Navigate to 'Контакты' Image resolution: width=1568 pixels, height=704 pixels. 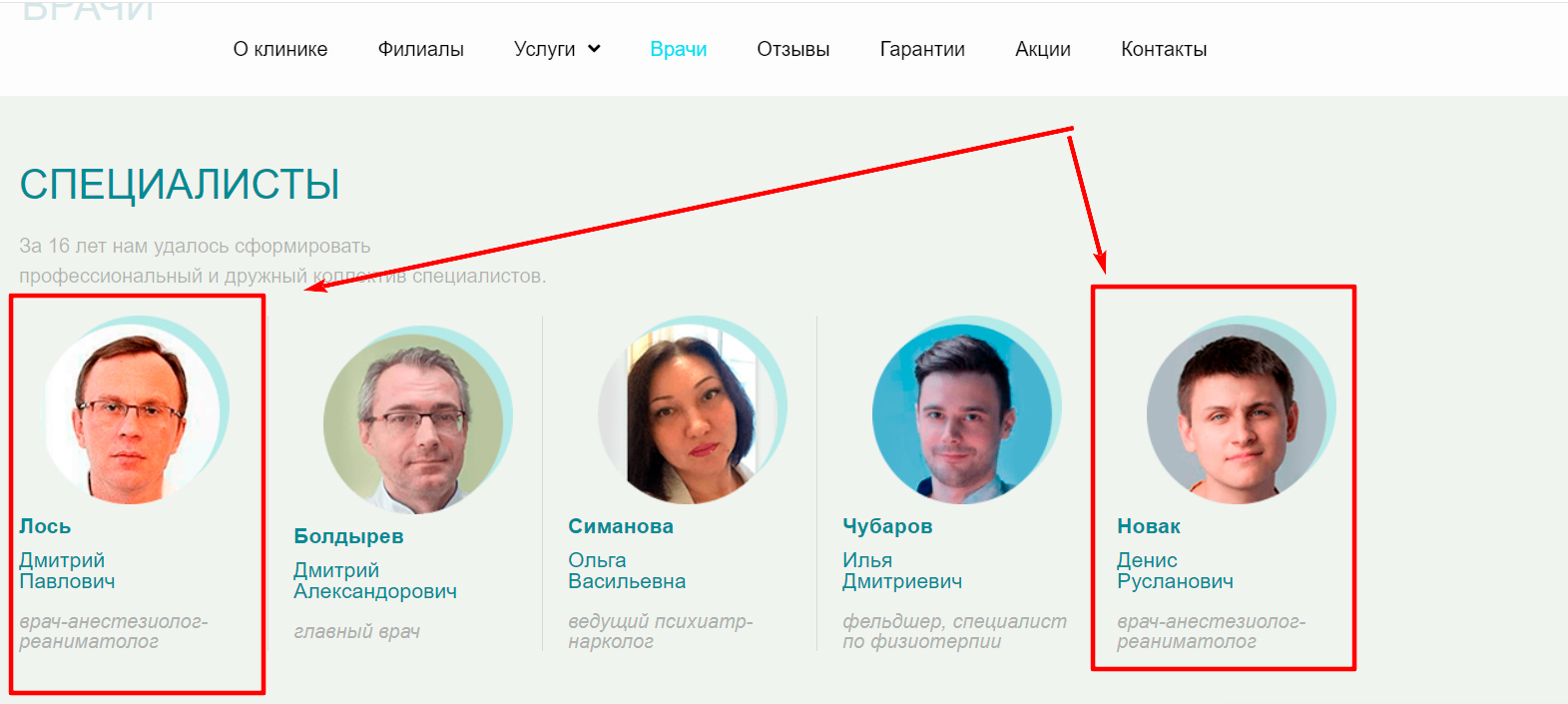coord(1164,49)
